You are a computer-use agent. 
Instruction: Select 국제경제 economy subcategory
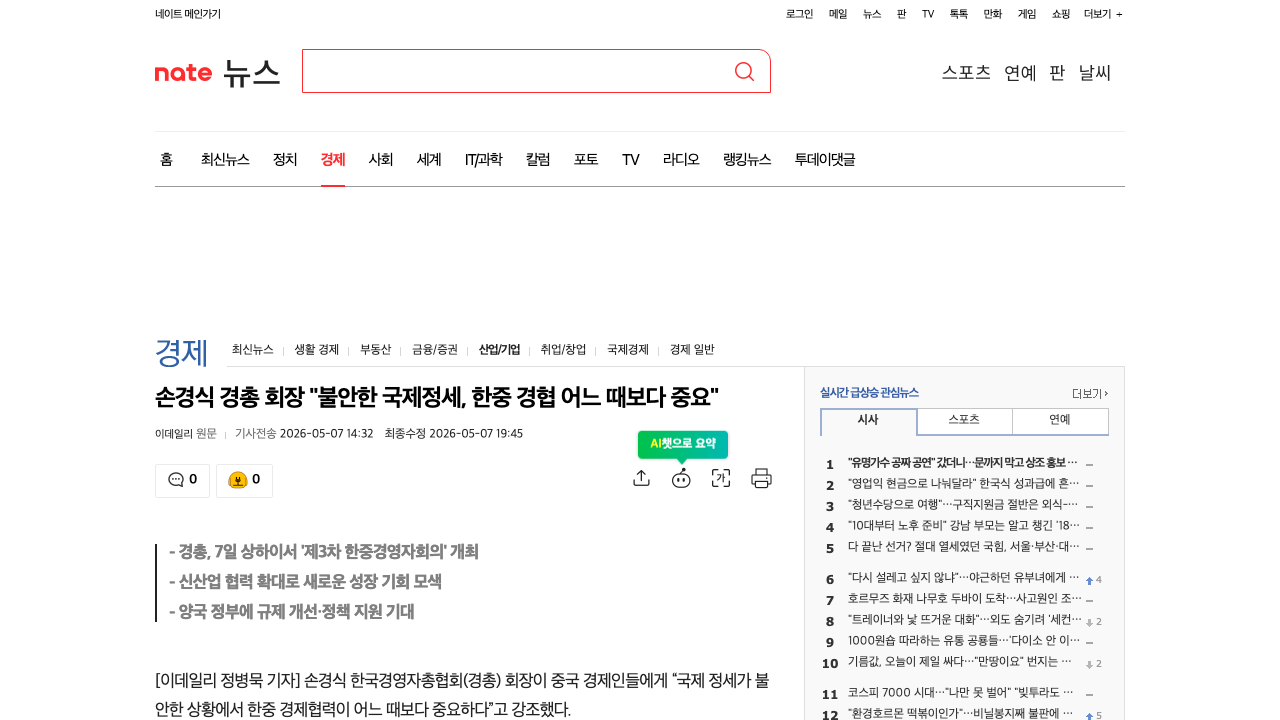pos(628,350)
